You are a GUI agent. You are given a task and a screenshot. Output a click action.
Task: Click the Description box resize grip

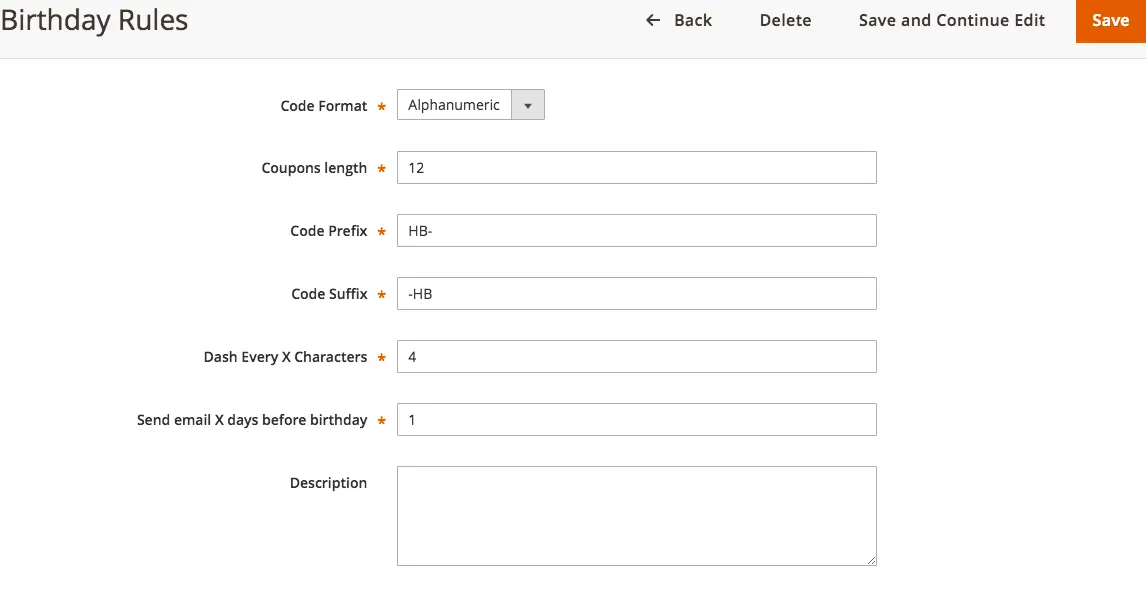click(x=870, y=560)
